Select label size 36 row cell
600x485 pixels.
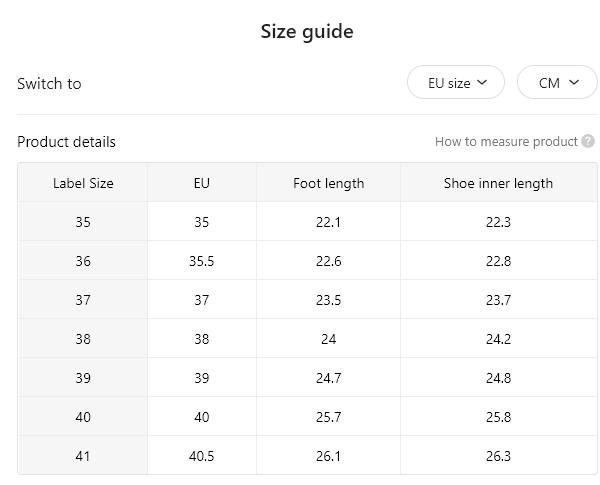click(83, 261)
